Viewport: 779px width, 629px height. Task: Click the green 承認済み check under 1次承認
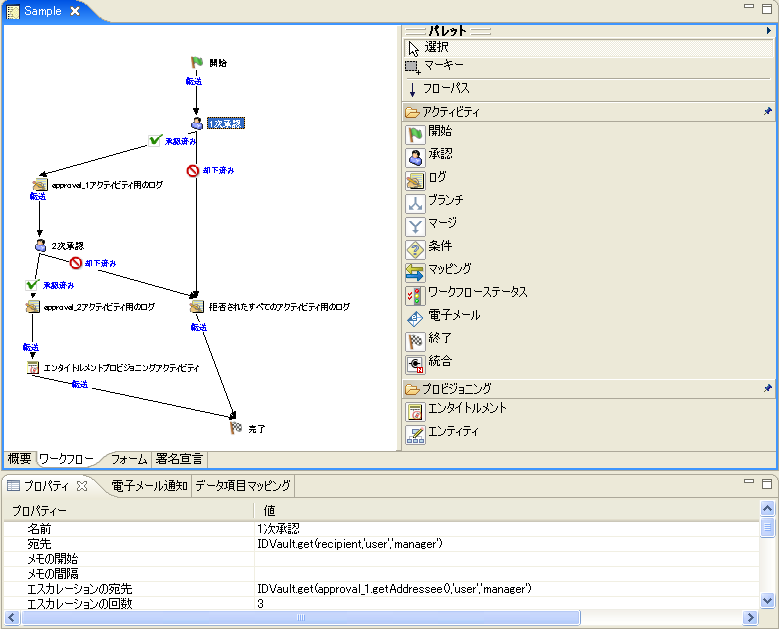(x=155, y=141)
